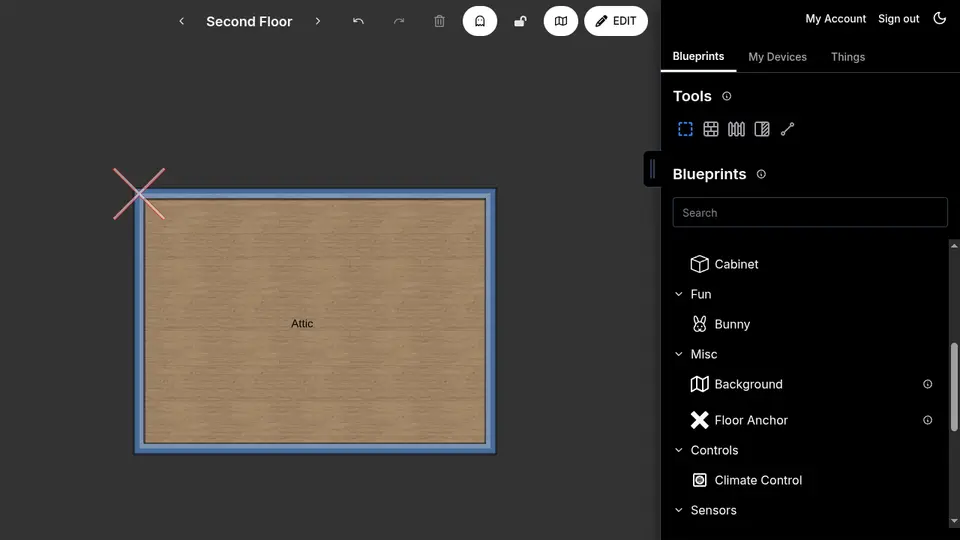Open the Background item info icon
Viewport: 960px width, 540px height.
(928, 384)
